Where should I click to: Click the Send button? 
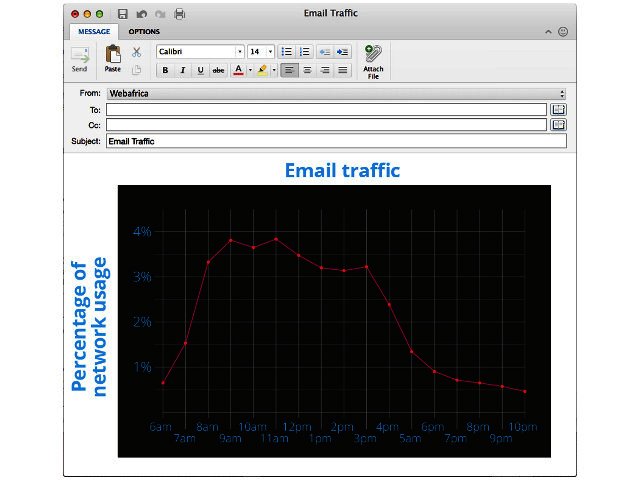pyautogui.click(x=79, y=58)
